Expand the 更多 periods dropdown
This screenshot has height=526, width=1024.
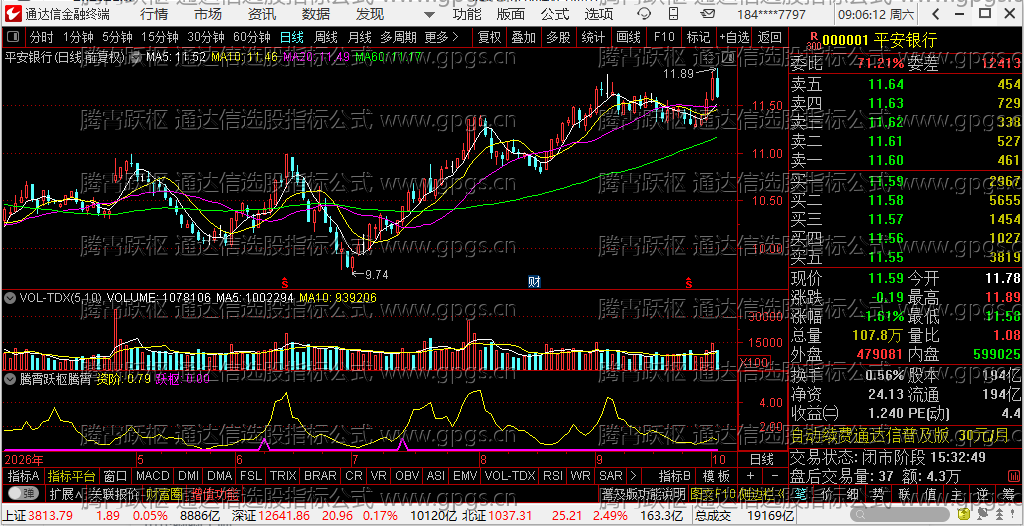pos(441,37)
